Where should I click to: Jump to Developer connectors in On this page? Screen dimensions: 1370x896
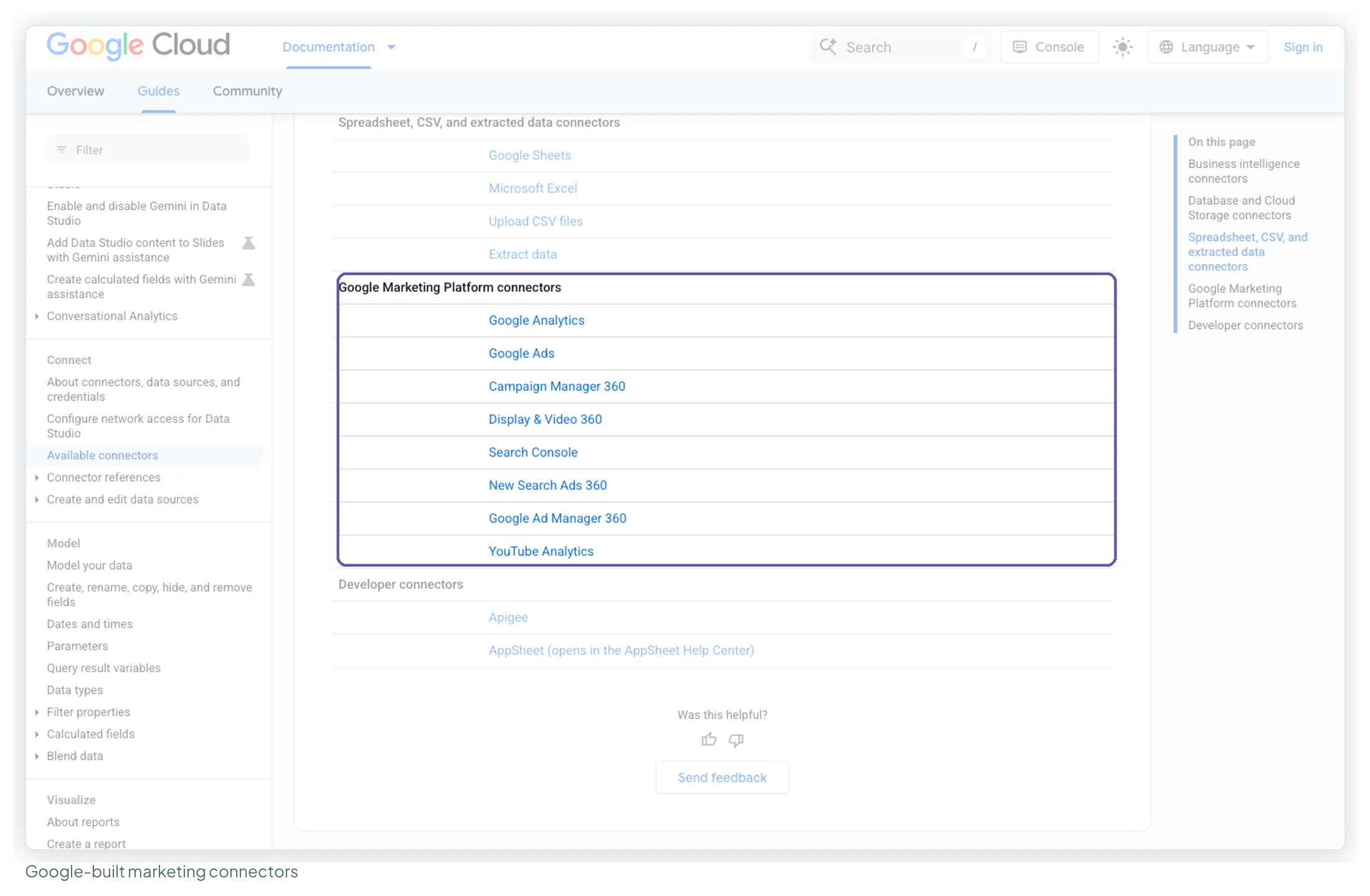pos(1245,325)
